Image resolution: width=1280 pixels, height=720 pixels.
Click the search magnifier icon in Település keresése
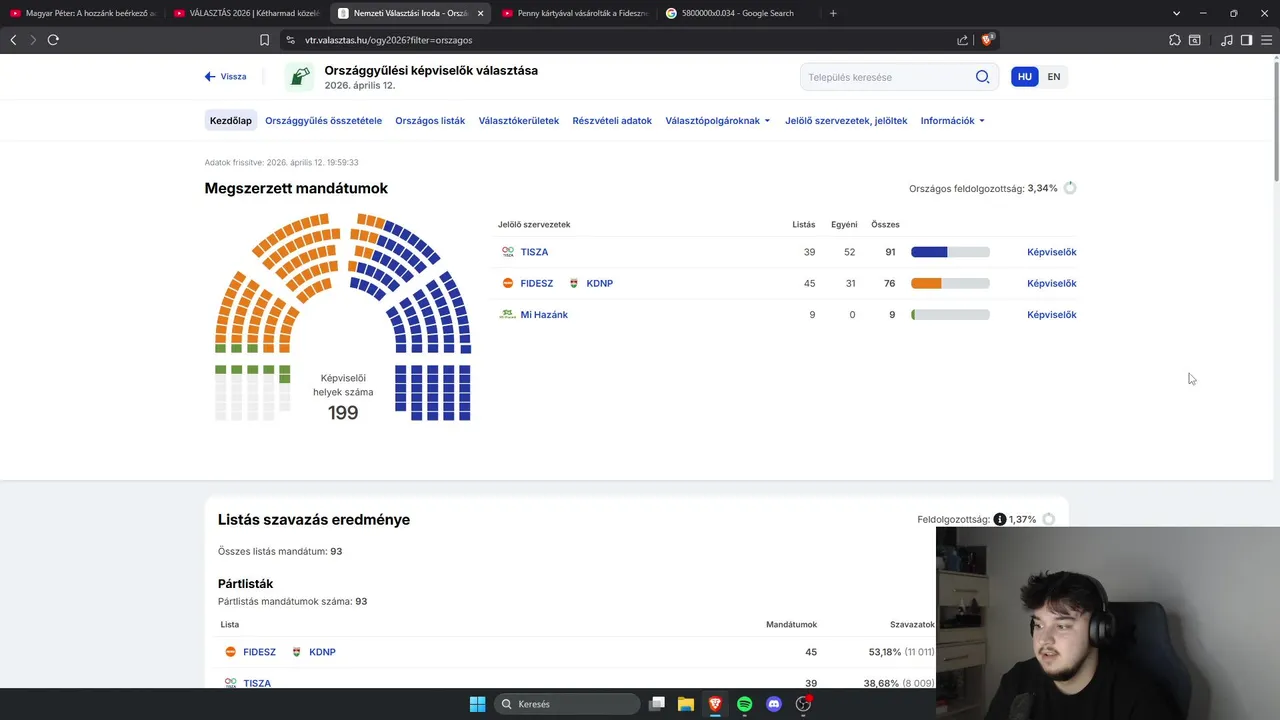(982, 77)
